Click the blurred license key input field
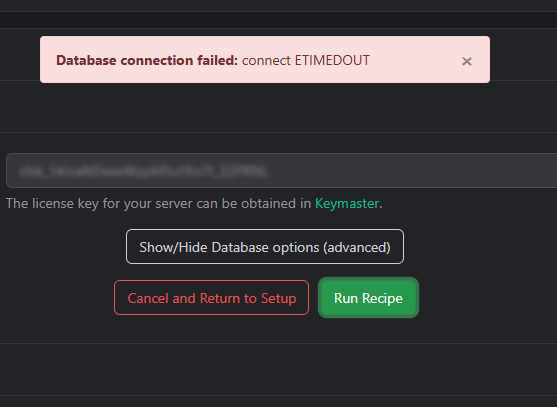Screen dimensions: 557x407 coord(281,170)
